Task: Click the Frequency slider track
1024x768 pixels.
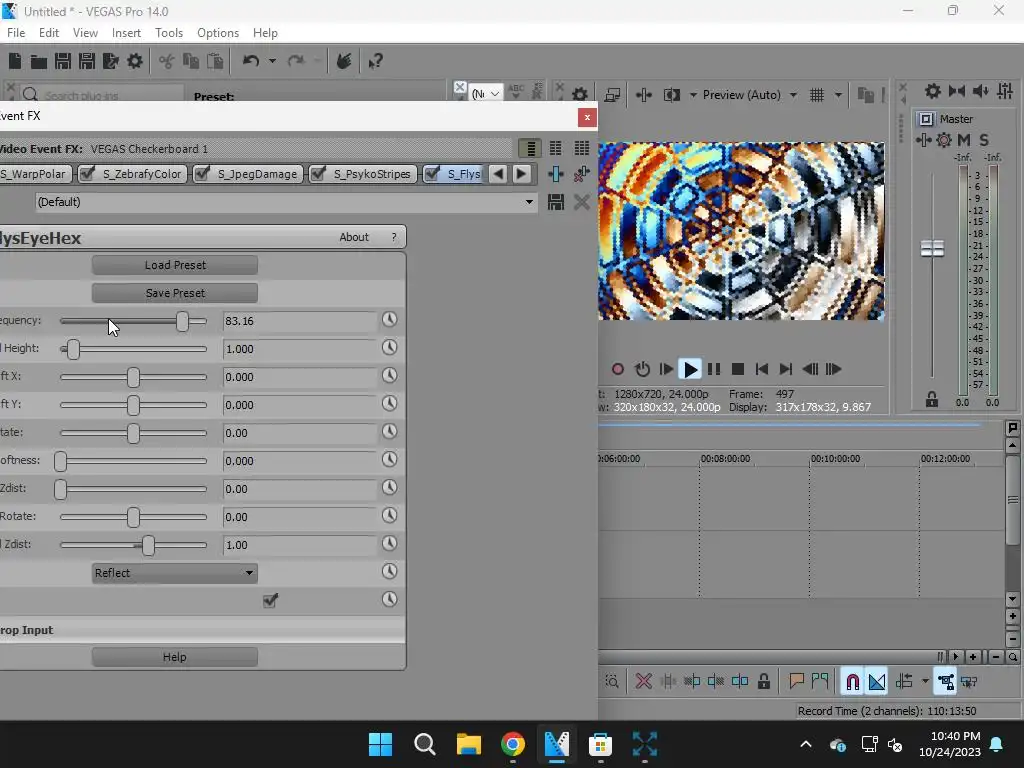Action: [133, 321]
